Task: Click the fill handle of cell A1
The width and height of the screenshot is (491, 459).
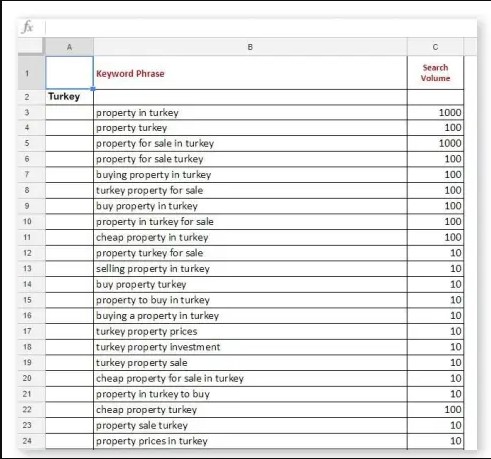Action: pos(93,89)
